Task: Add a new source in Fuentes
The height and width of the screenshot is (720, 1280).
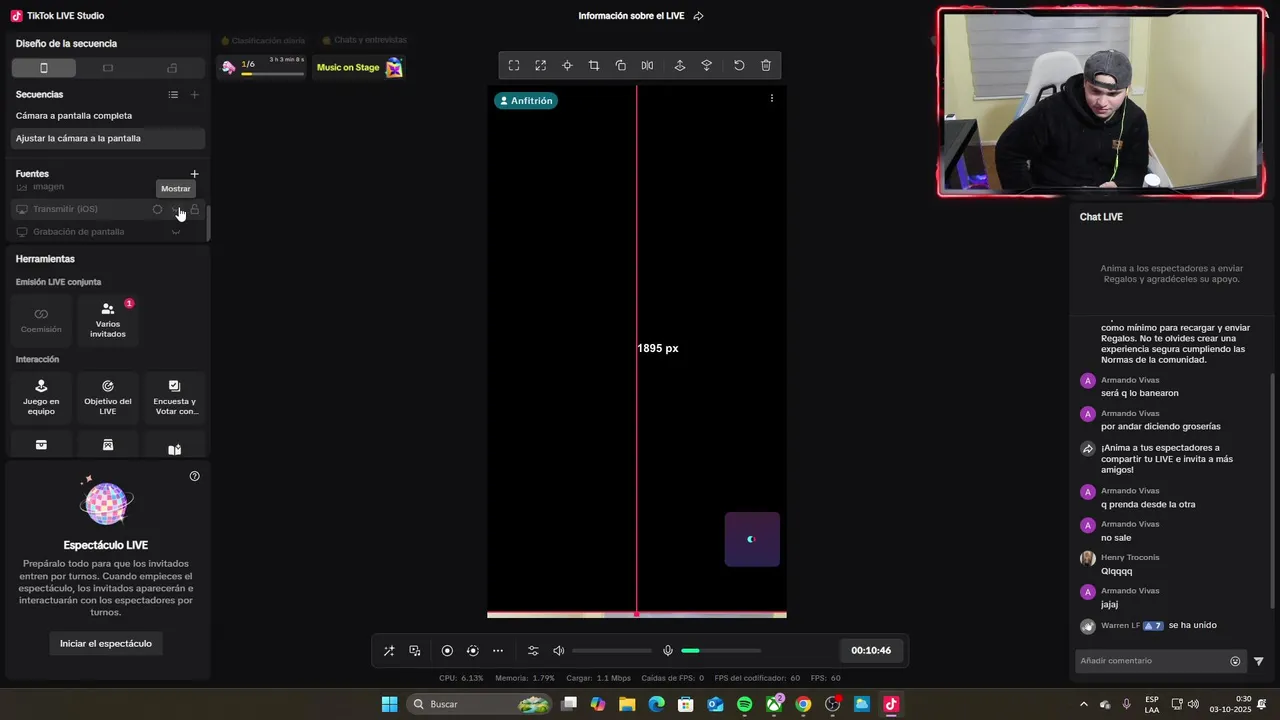Action: coord(195,174)
